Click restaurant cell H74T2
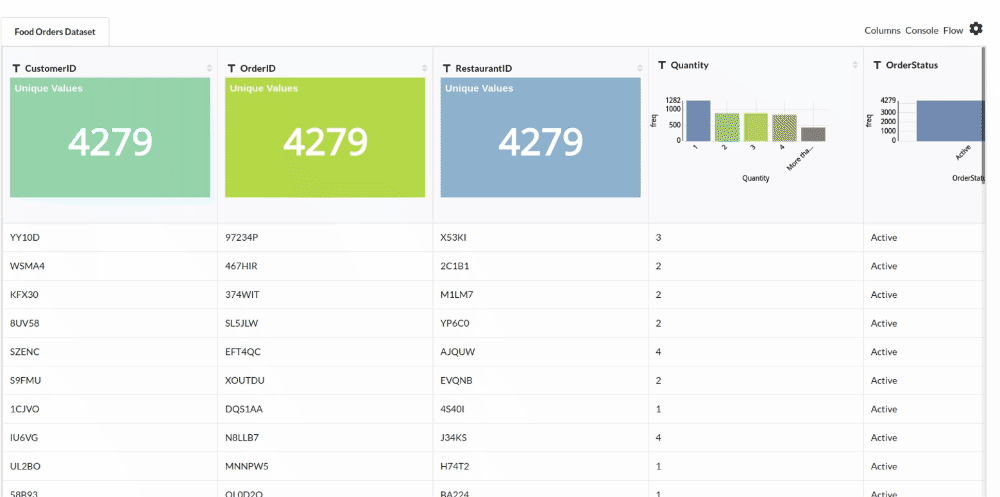 [x=455, y=467]
